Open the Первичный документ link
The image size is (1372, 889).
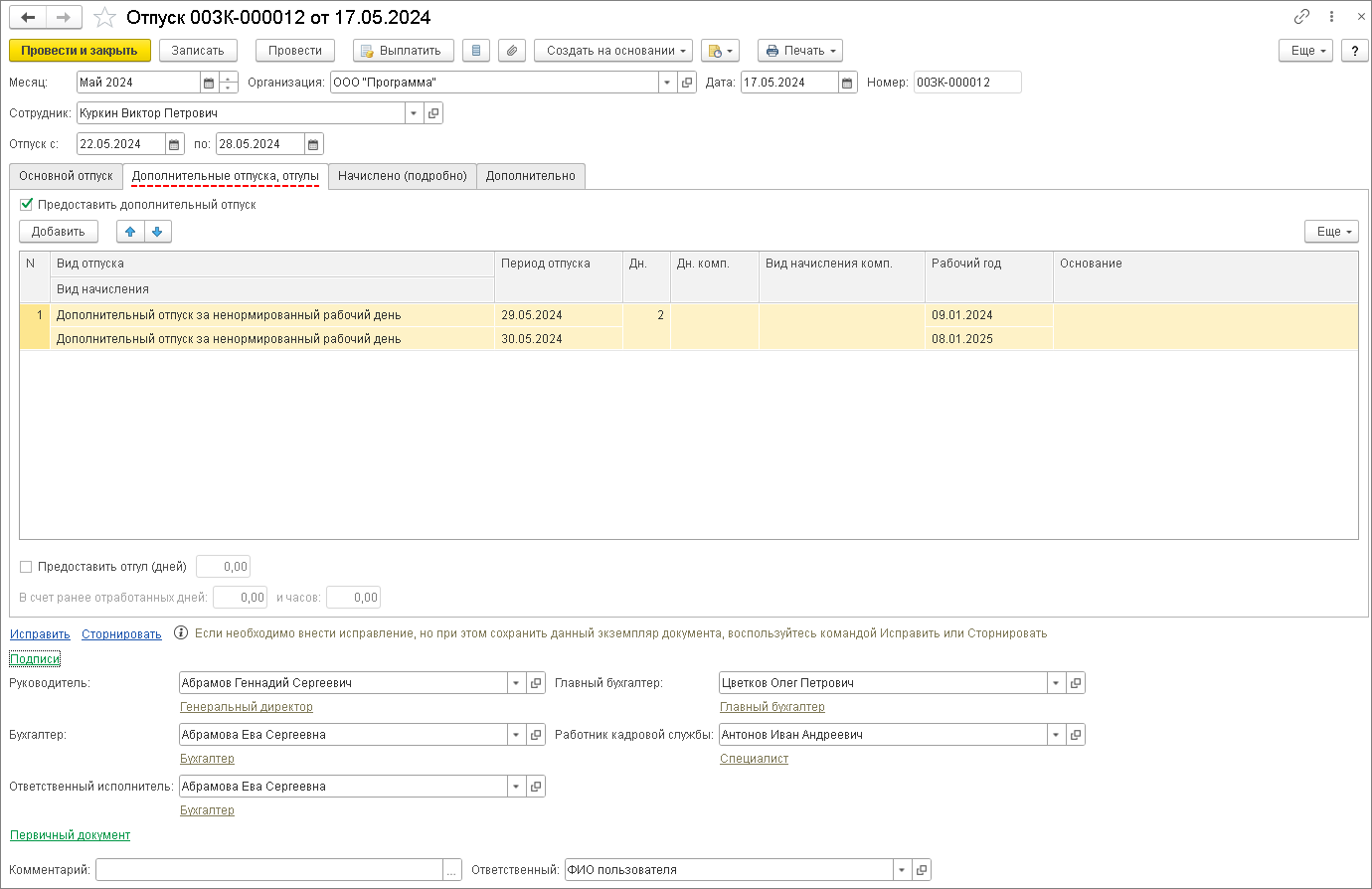tap(70, 835)
